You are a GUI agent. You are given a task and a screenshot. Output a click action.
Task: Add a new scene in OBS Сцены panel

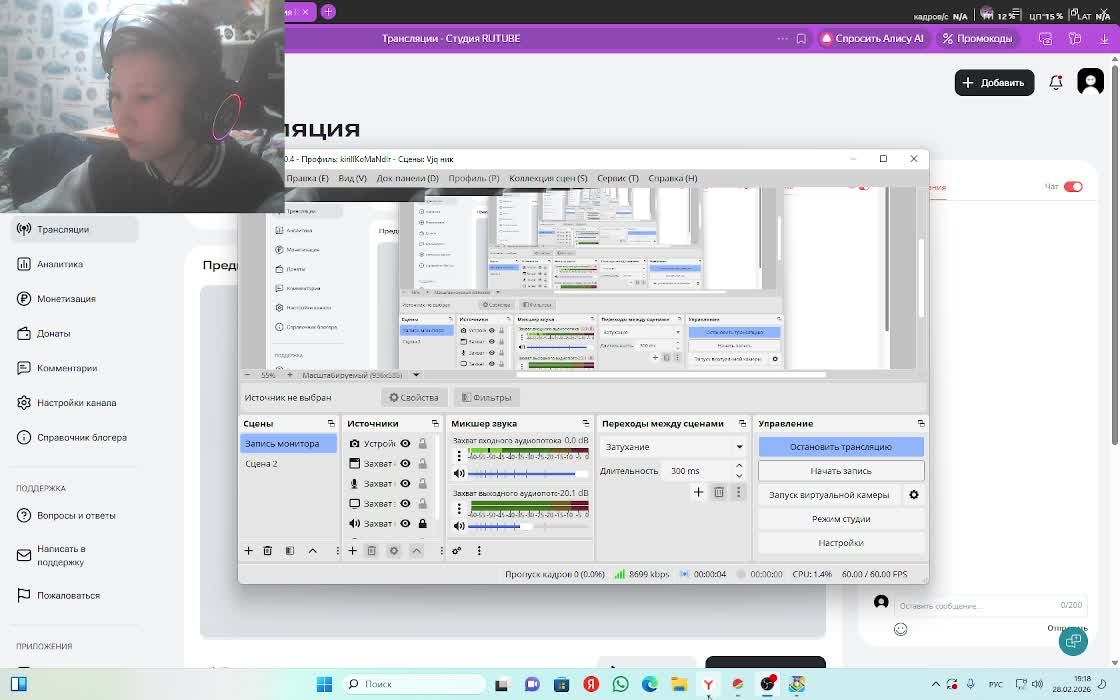[x=249, y=551]
